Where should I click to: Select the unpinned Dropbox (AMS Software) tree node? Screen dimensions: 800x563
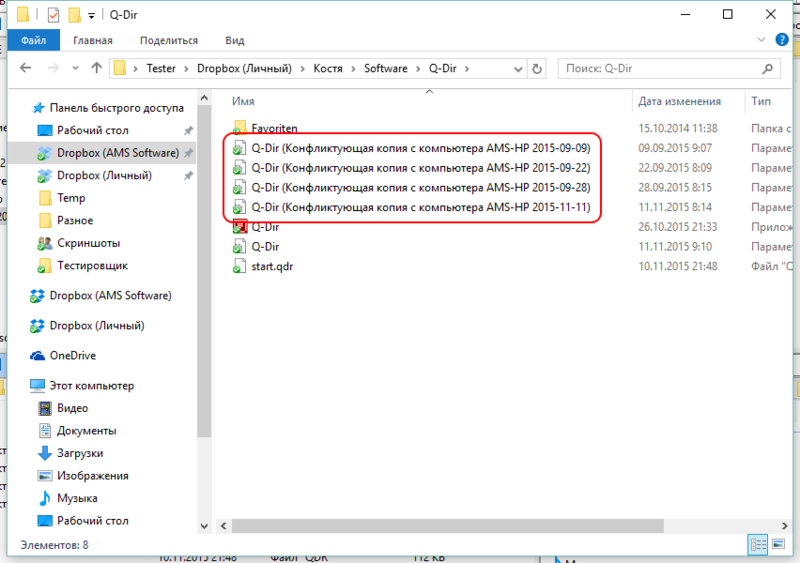click(110, 295)
